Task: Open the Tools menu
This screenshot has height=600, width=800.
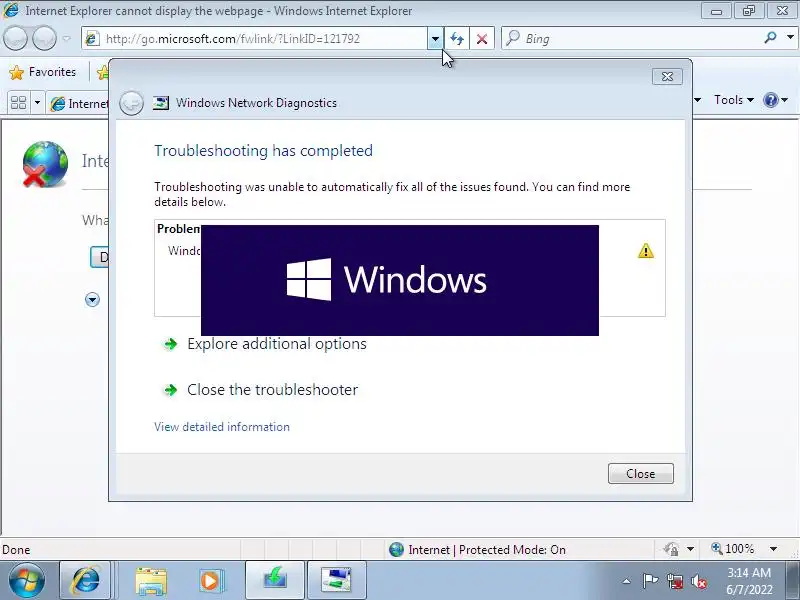Action: 733,100
